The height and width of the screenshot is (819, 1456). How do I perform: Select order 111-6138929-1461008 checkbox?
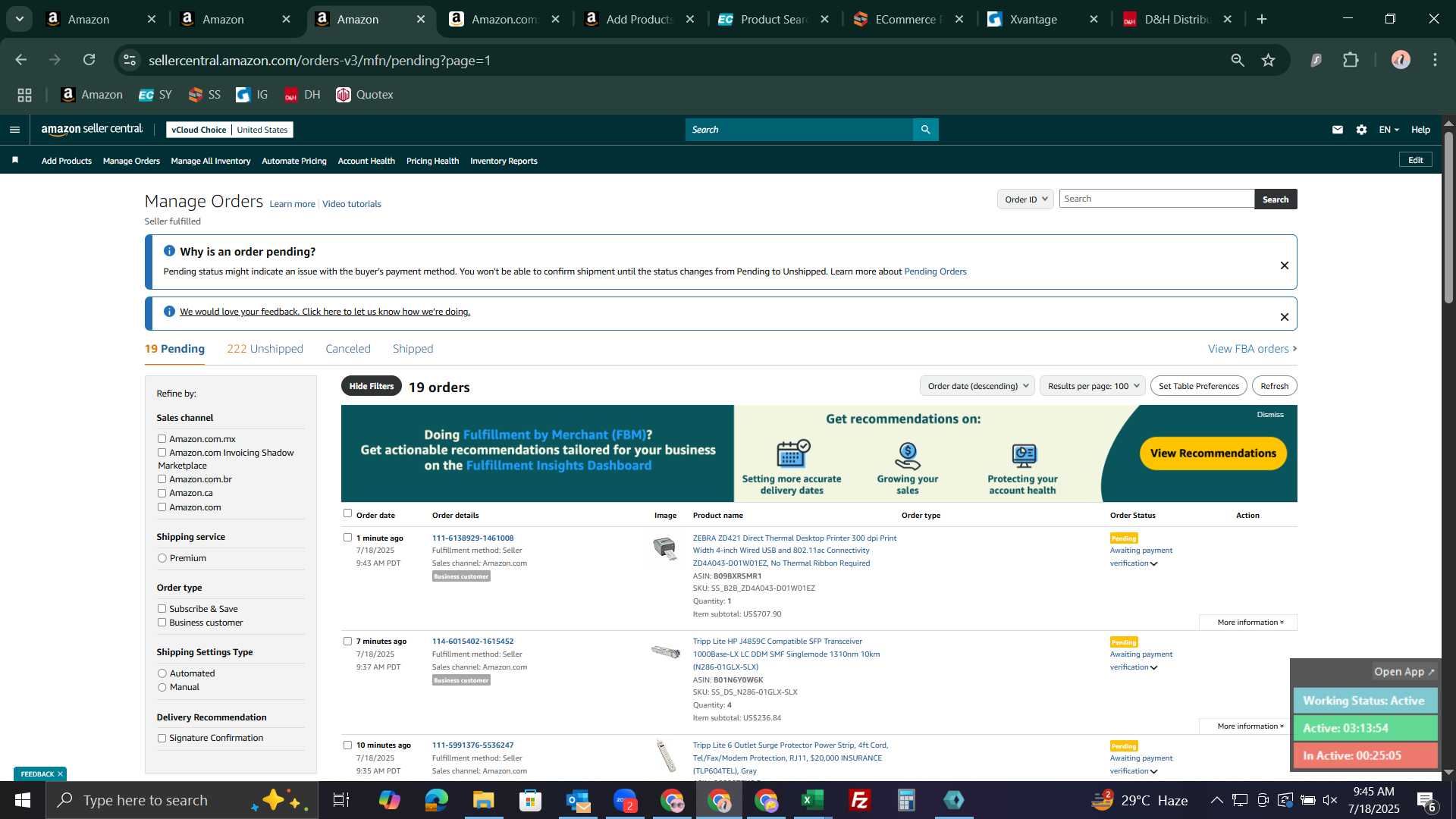[x=347, y=538]
